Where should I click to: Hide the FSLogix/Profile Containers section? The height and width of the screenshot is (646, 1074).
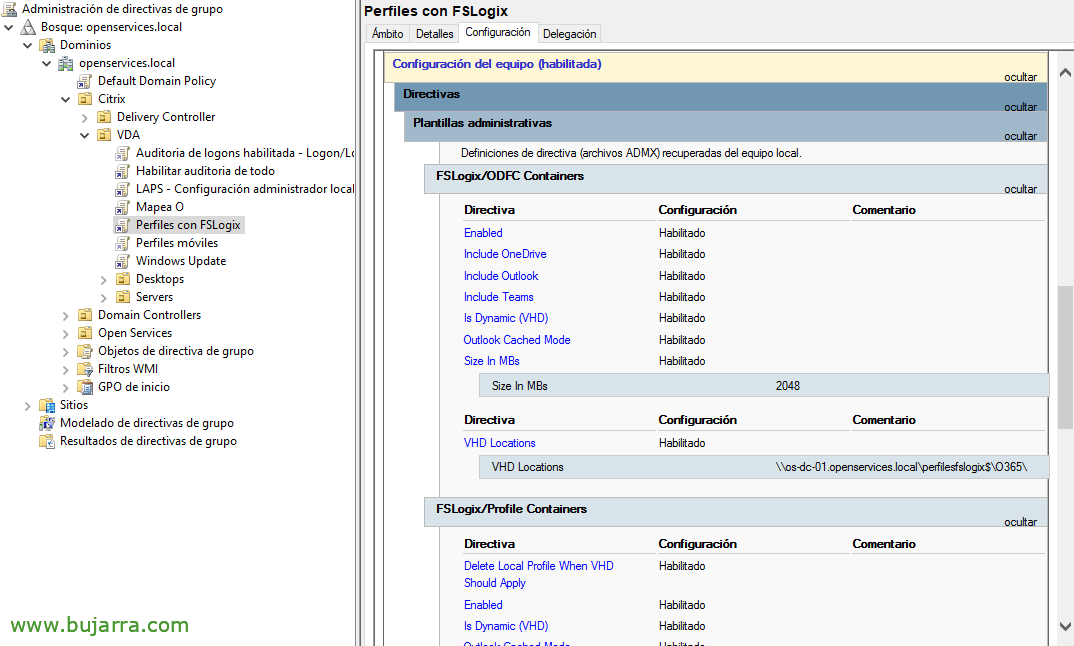[x=1020, y=522]
